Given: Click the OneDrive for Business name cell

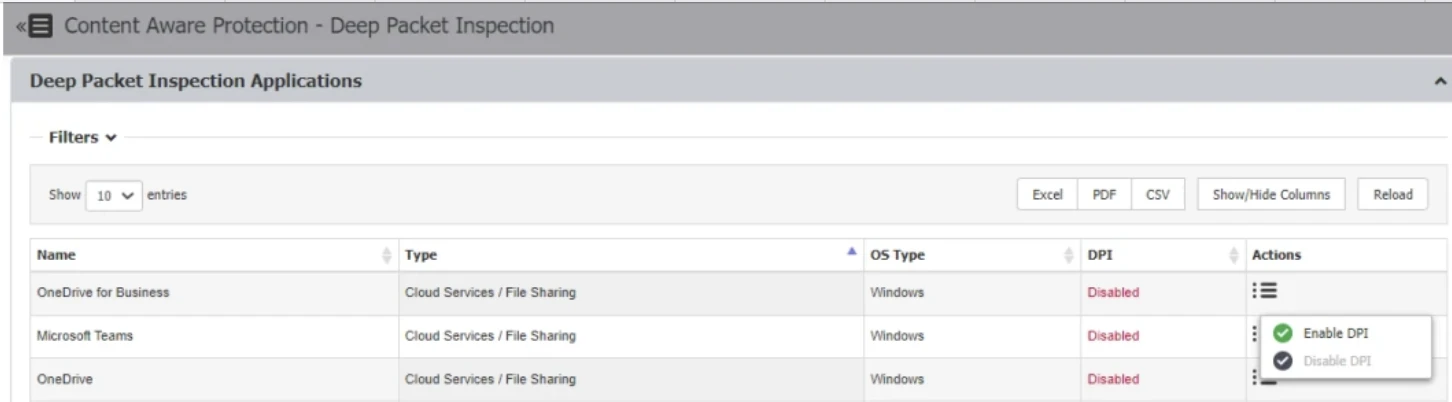Looking at the screenshot, I should tap(214, 293).
